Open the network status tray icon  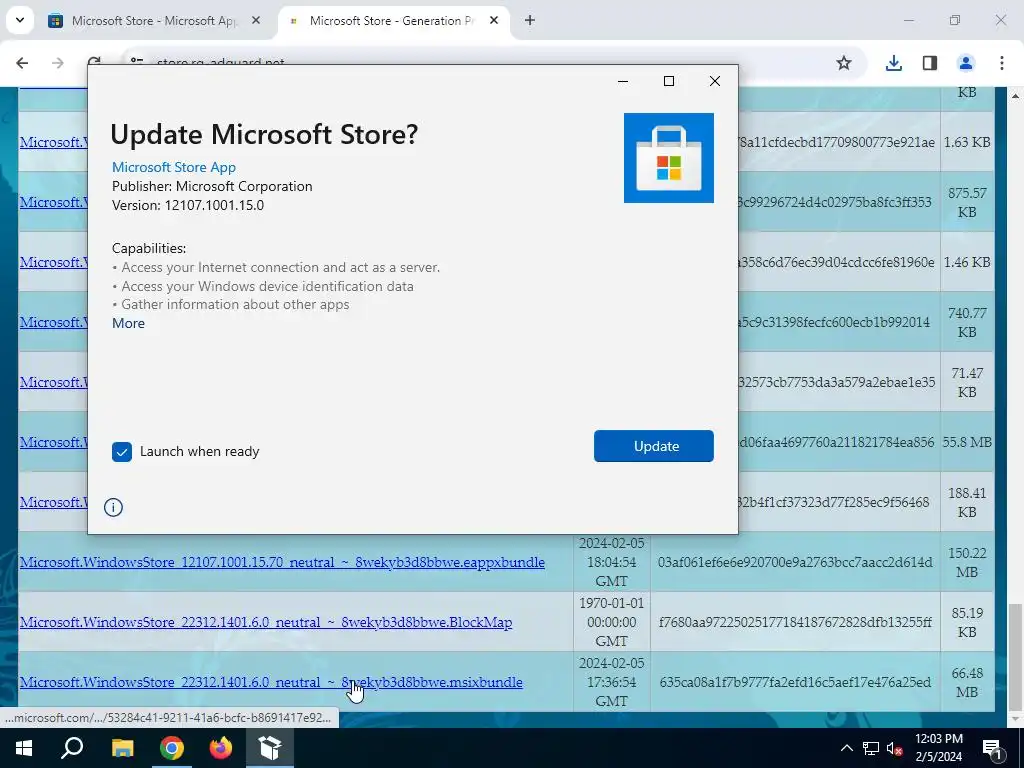coord(871,748)
